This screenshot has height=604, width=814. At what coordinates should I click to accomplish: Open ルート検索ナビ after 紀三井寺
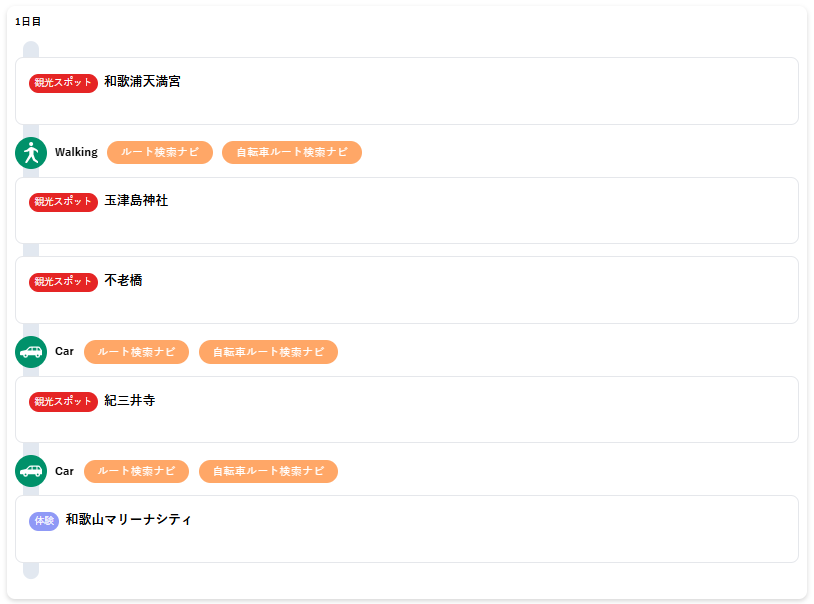pos(137,471)
